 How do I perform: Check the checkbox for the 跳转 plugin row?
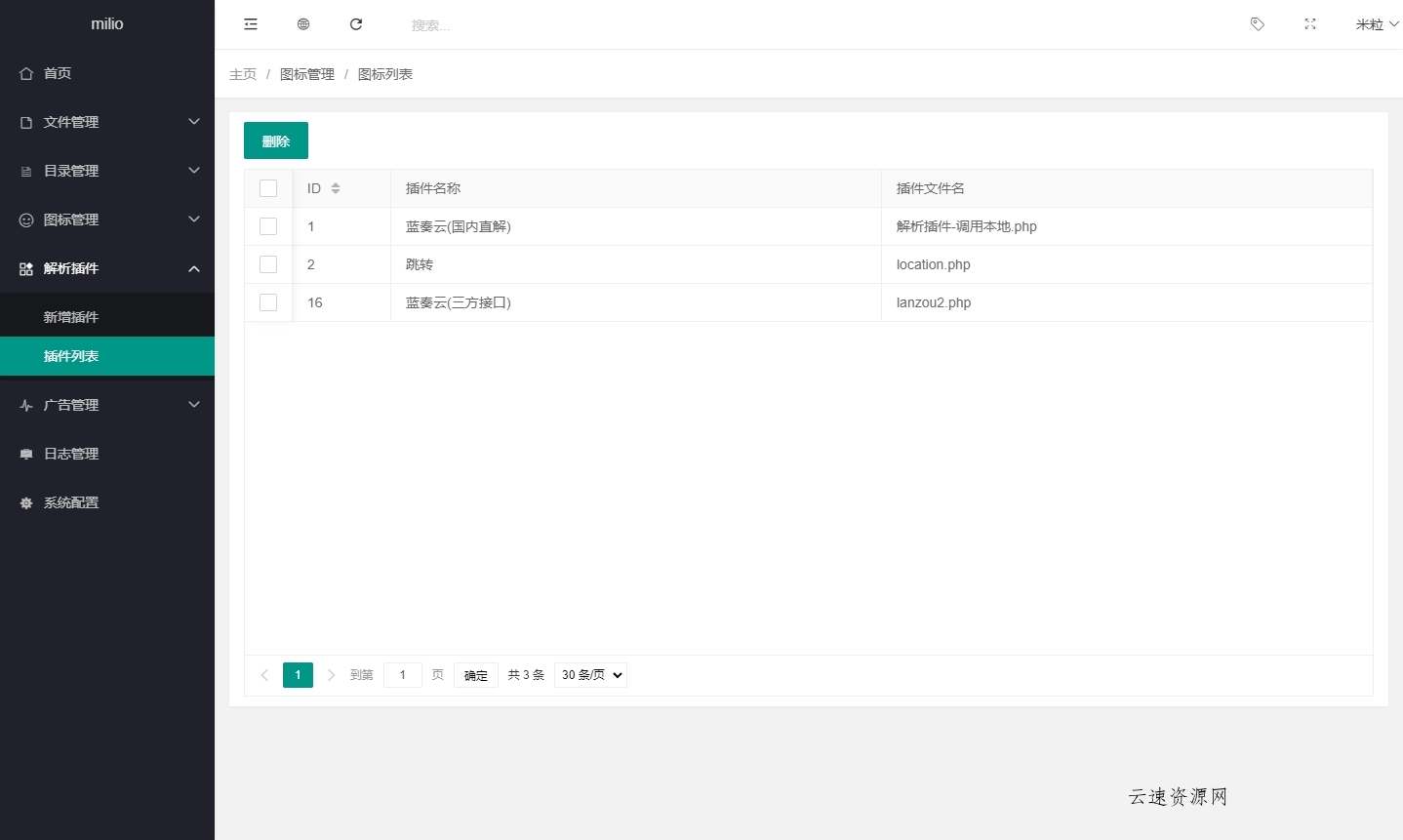click(x=268, y=264)
